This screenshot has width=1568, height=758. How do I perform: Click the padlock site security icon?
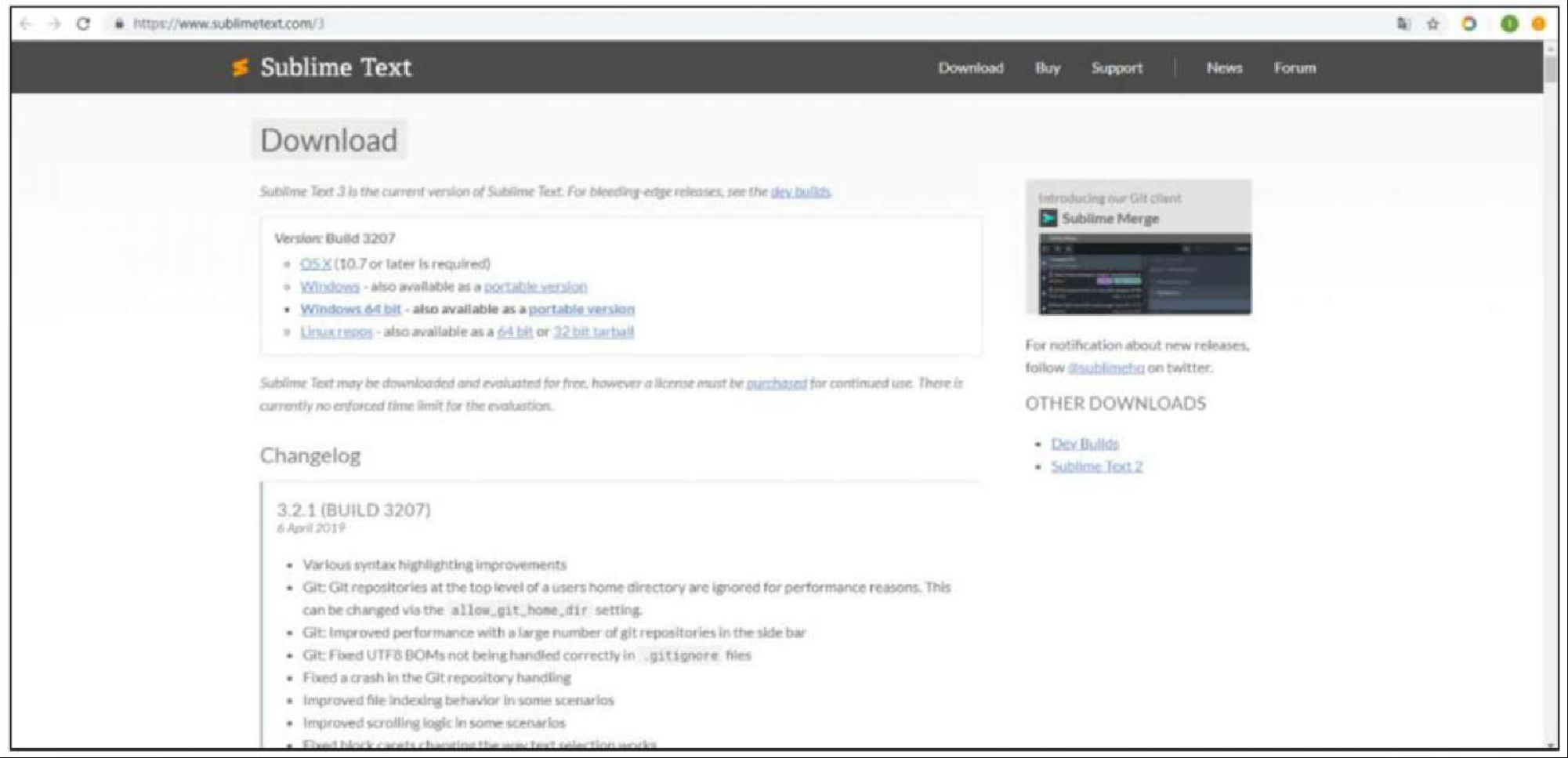(x=119, y=24)
